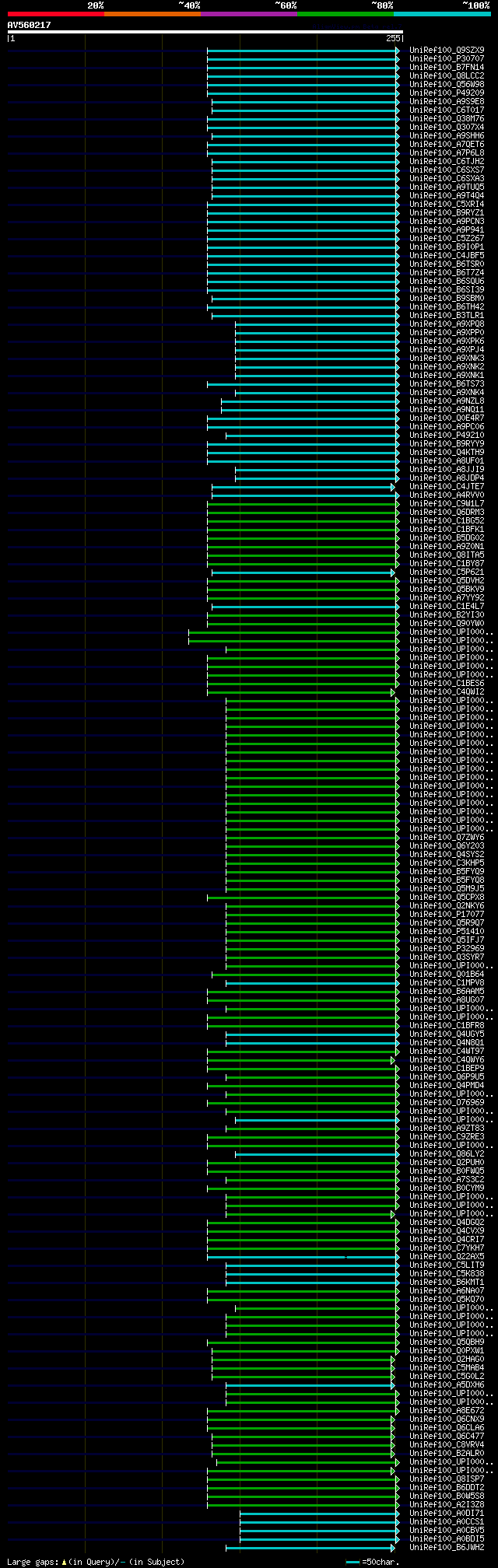
Task: Select the UniRef100_A9SHH6 label
Action: pos(447,135)
